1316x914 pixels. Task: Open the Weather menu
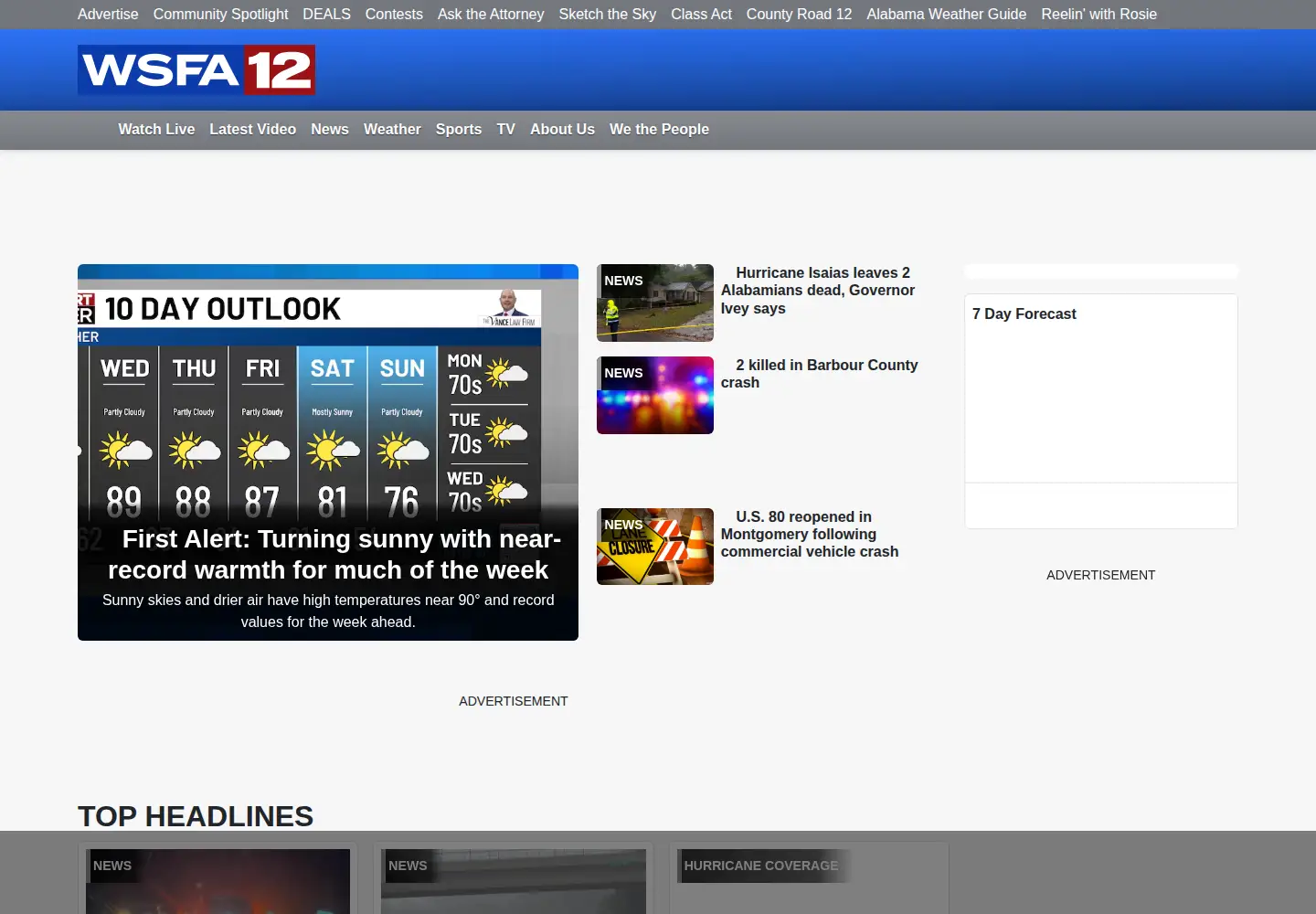click(392, 130)
